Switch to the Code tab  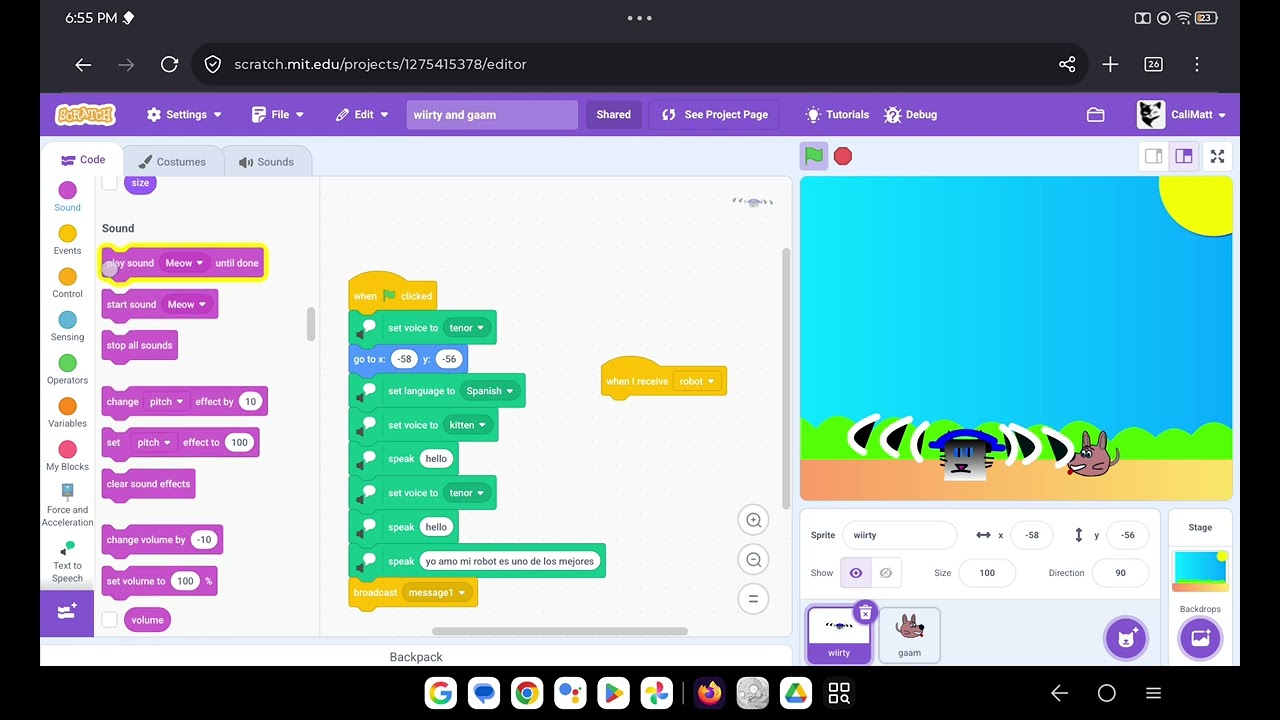click(x=82, y=160)
